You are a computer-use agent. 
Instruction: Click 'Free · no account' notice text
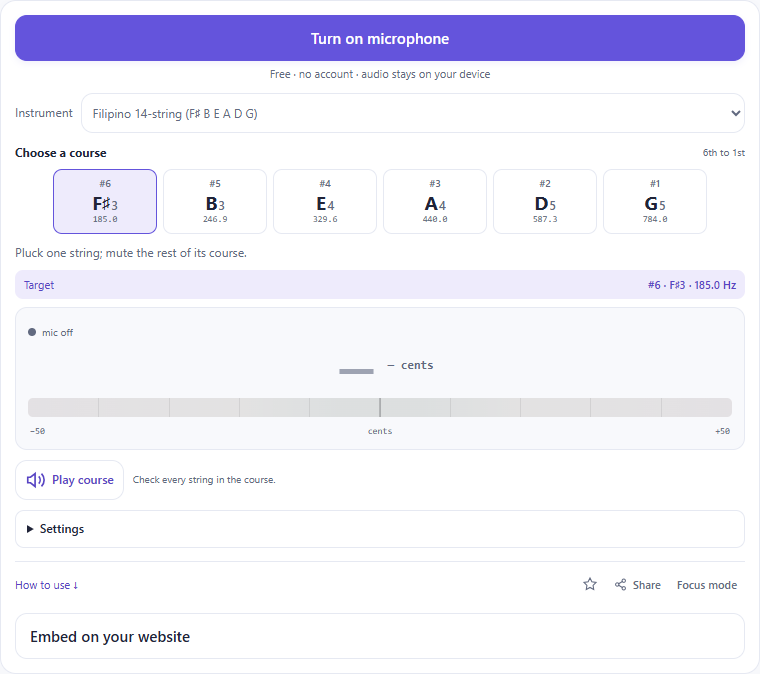click(380, 74)
